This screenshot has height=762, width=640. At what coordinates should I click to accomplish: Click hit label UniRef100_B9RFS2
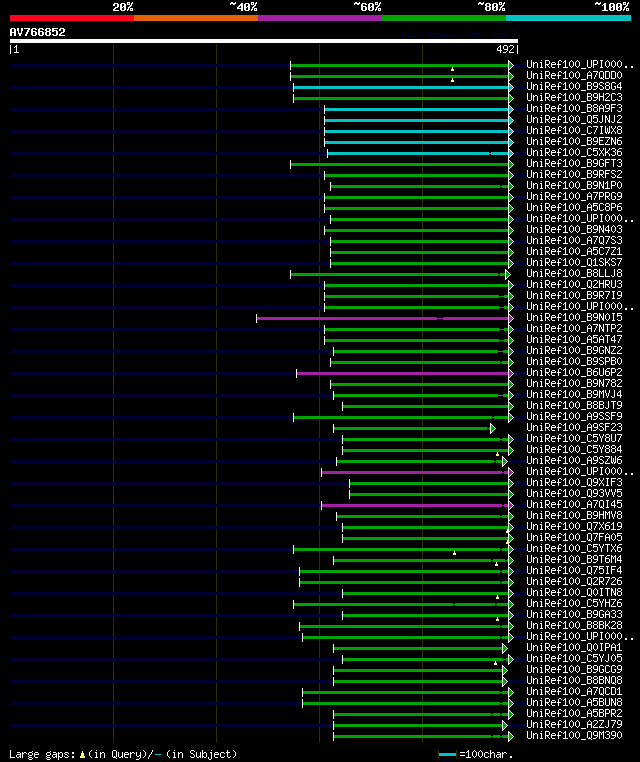[574, 174]
